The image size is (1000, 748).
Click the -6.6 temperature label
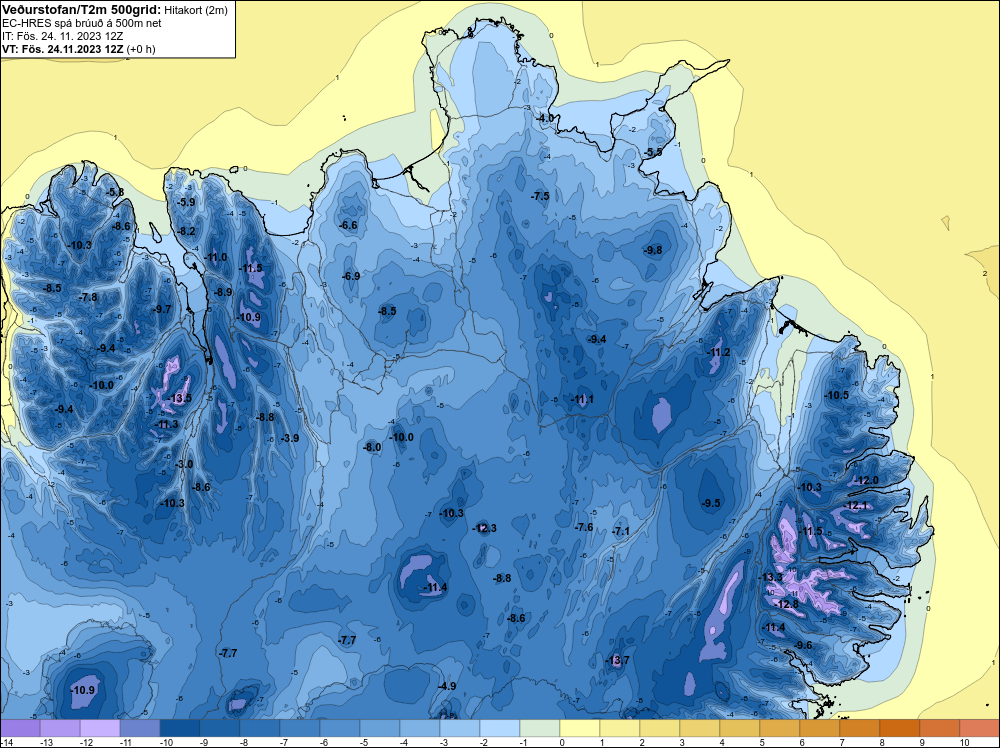(349, 225)
